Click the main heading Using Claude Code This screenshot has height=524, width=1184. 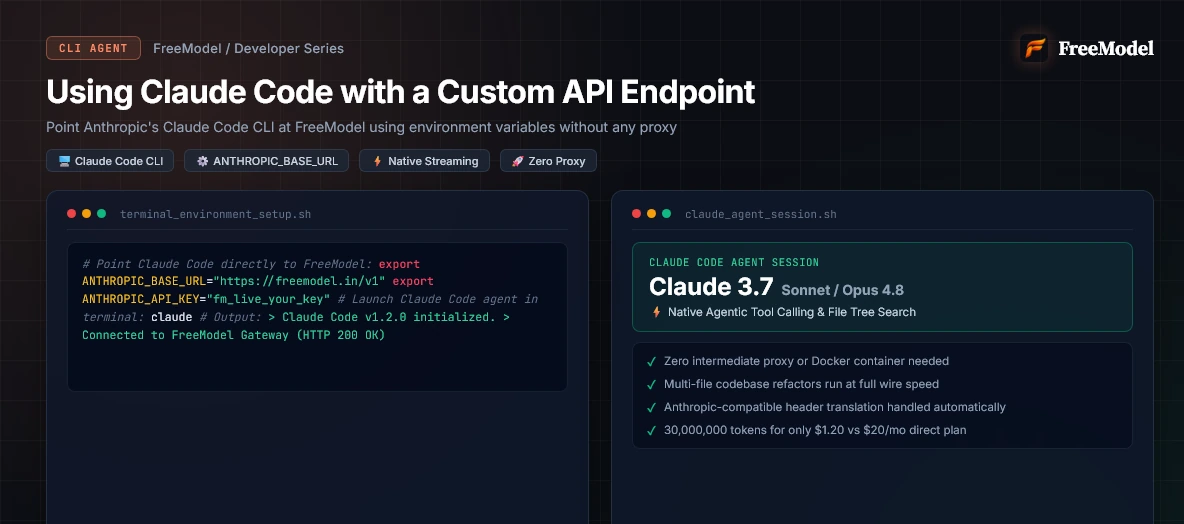[x=400, y=91]
